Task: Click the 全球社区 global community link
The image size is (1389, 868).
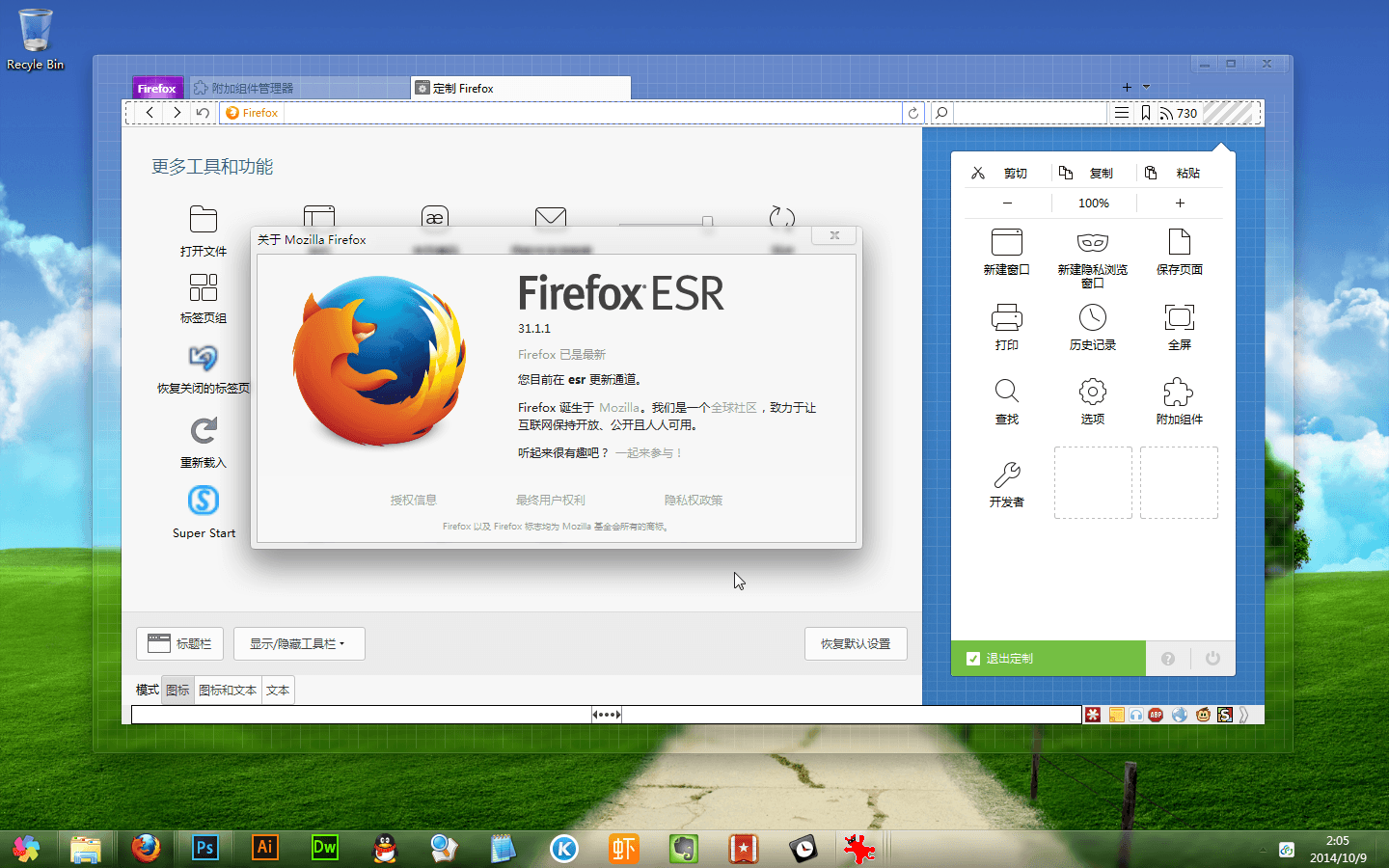Action: pyautogui.click(x=734, y=408)
